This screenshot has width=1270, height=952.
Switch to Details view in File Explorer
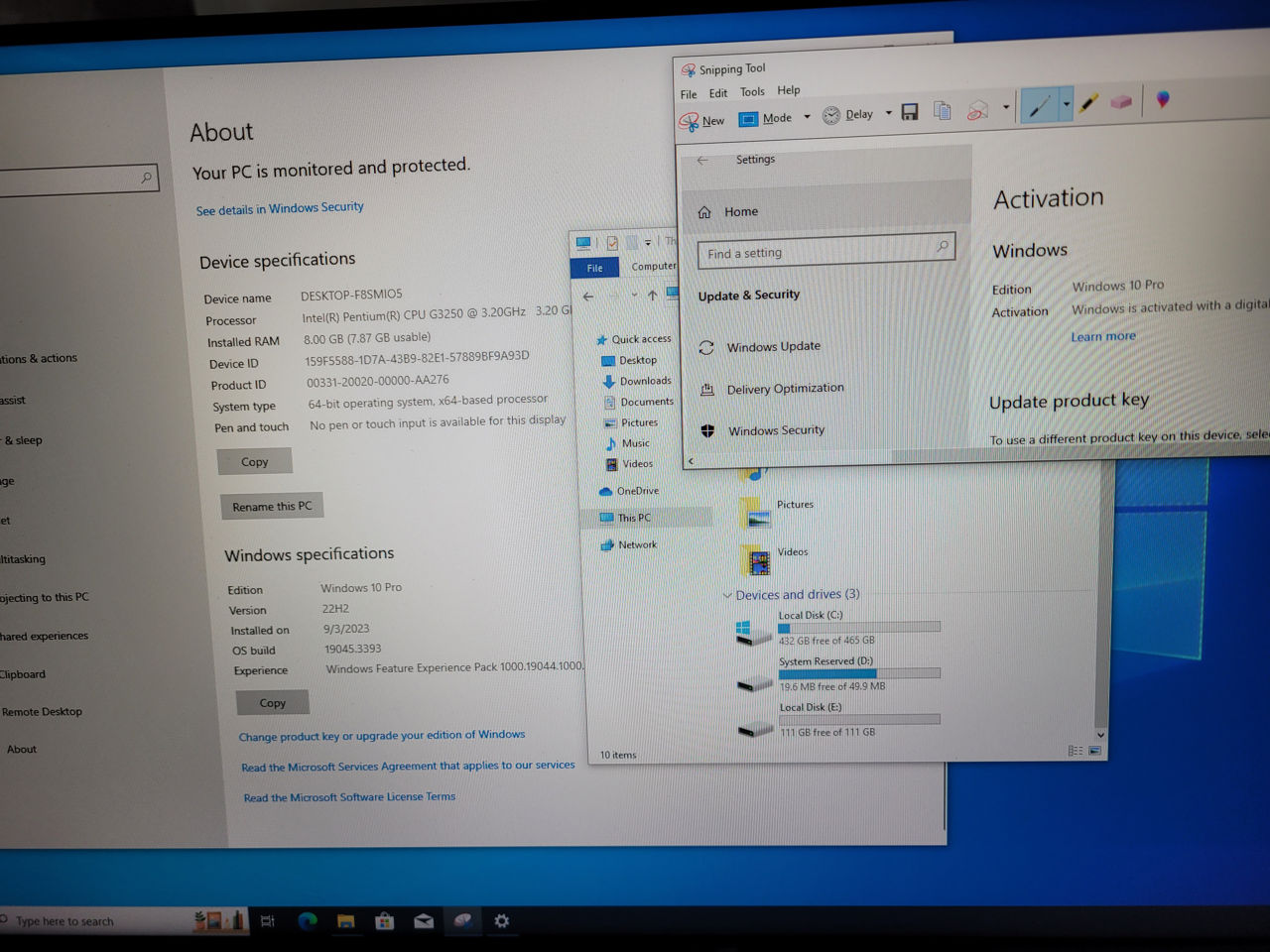coord(1076,752)
